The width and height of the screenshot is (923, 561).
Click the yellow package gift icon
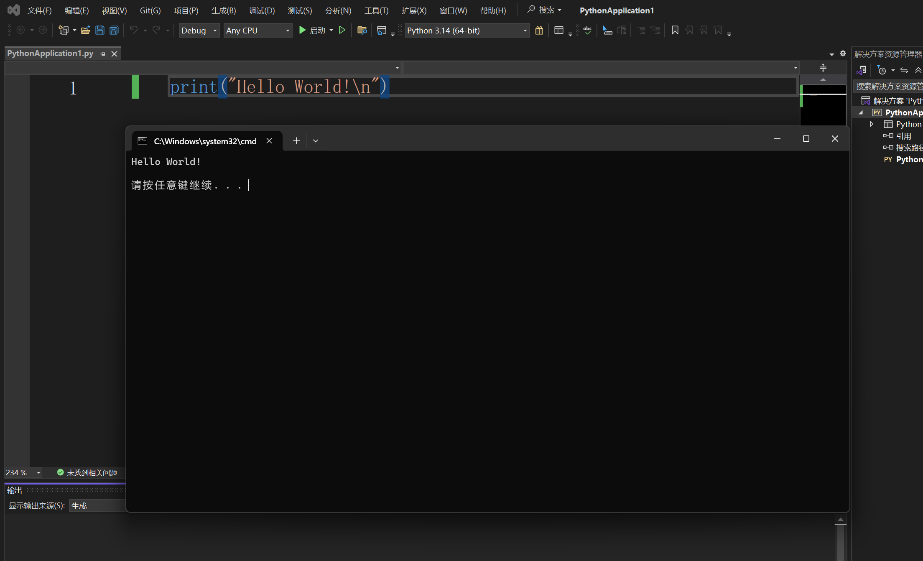point(539,30)
